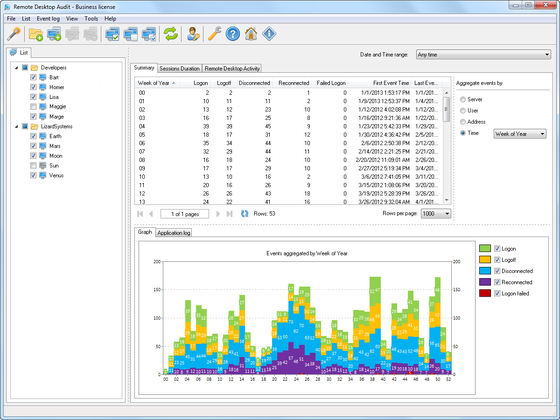Image resolution: width=560 pixels, height=420 pixels.
Task: Click the blue diamond info icon
Action: (x=269, y=34)
